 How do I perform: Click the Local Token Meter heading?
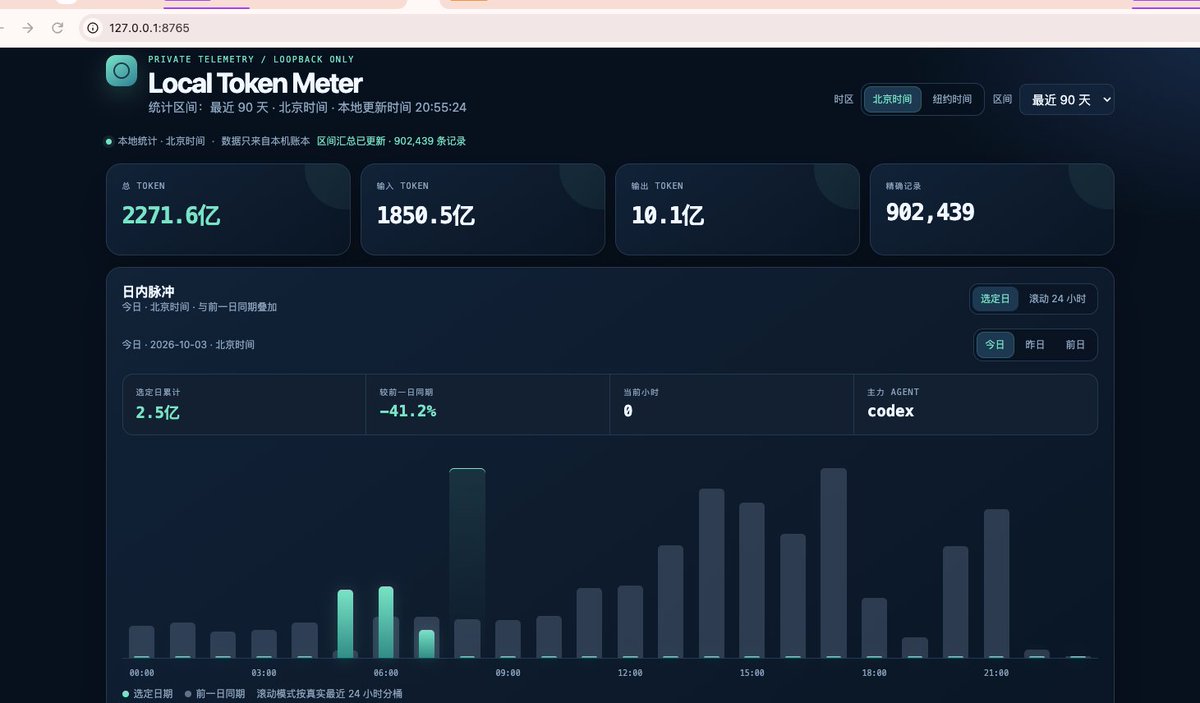255,83
